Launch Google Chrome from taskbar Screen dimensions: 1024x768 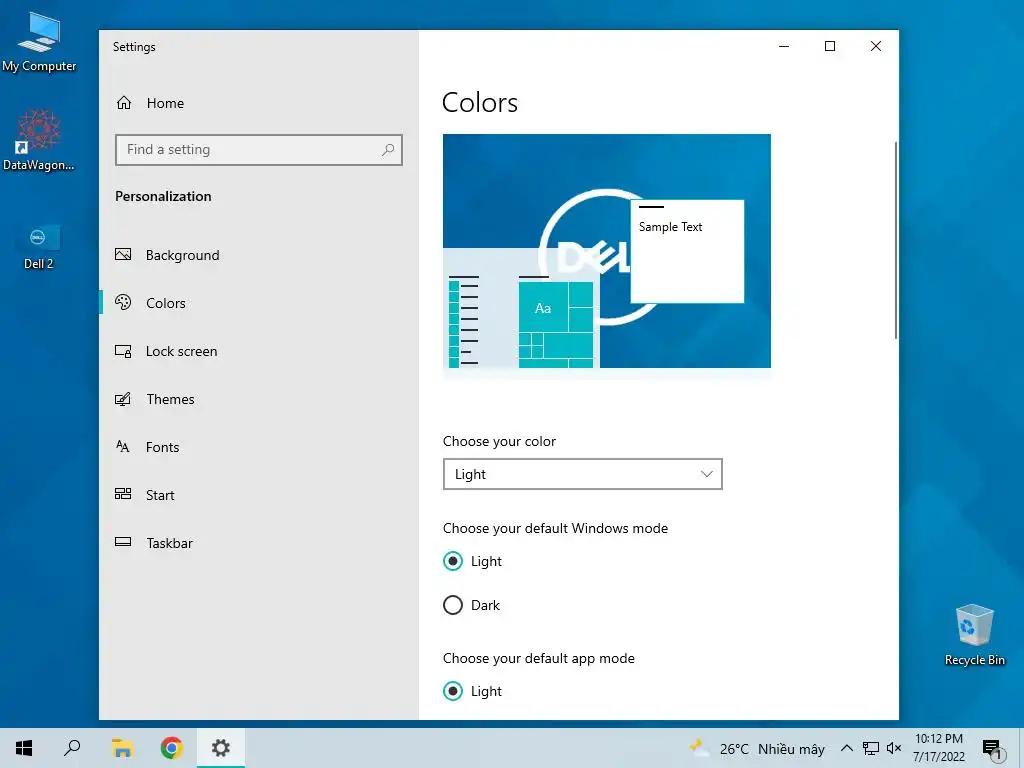coord(172,748)
